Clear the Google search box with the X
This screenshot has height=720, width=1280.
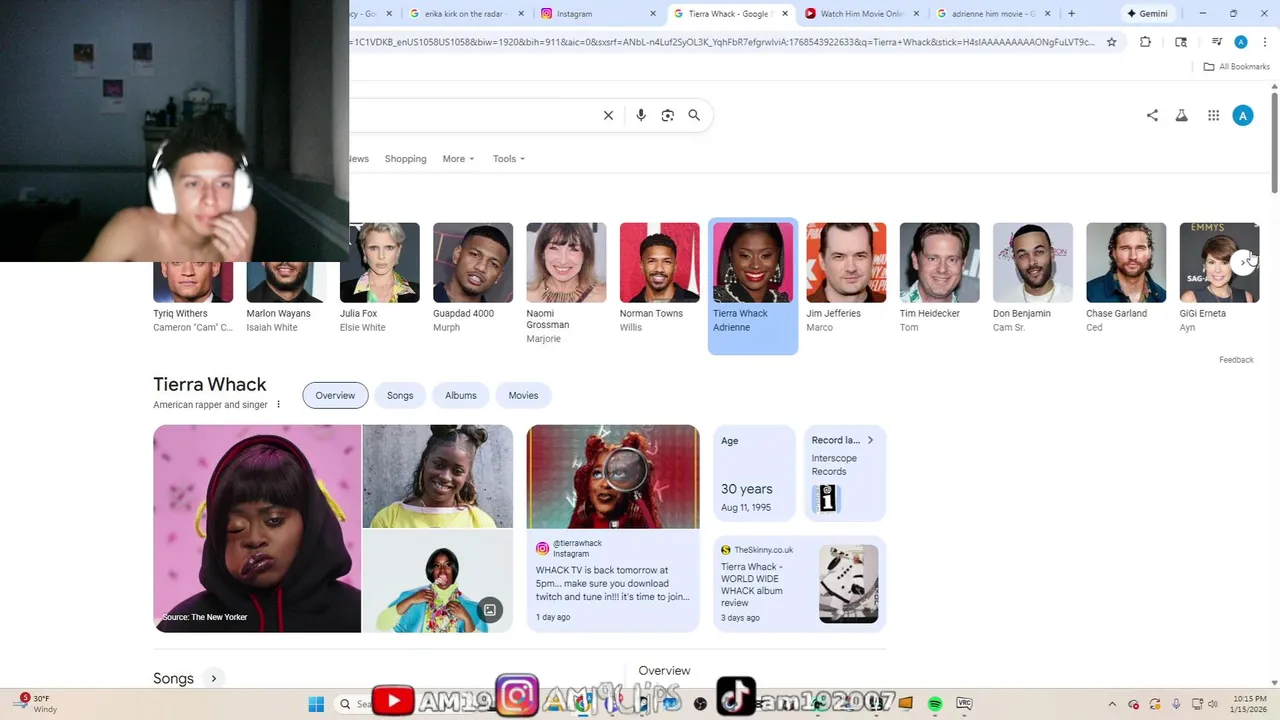pos(608,115)
